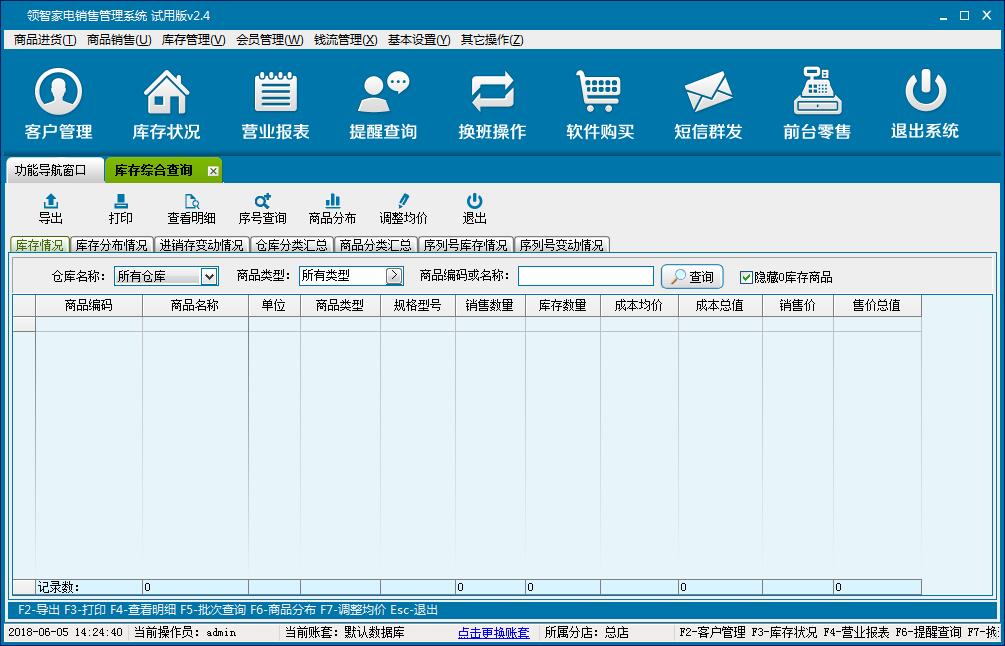Image resolution: width=1005 pixels, height=646 pixels.
Task: Focus the 商品编码或名称 input field
Action: pyautogui.click(x=586, y=276)
